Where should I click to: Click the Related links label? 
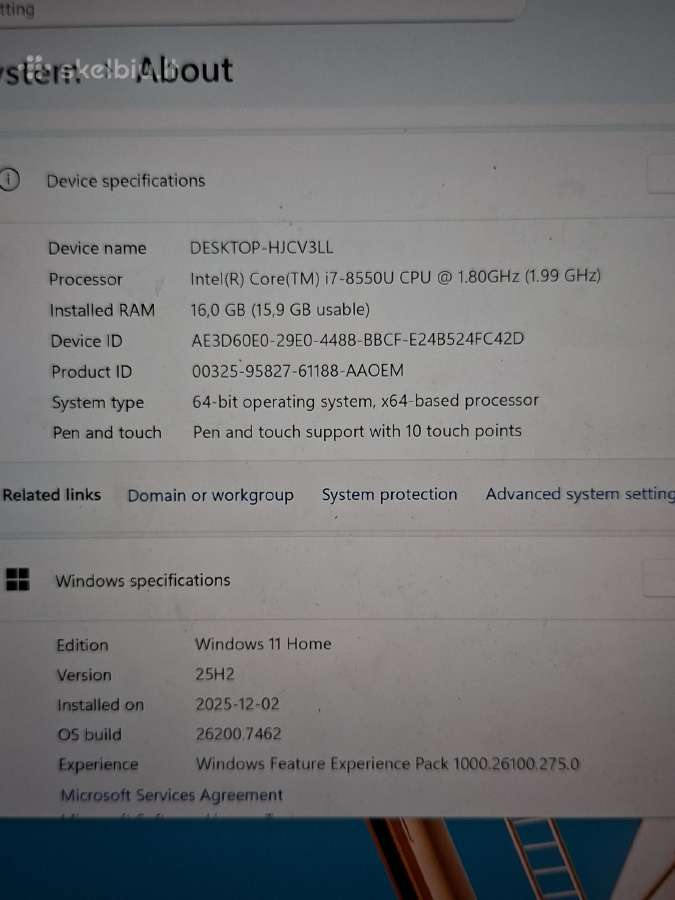click(52, 495)
